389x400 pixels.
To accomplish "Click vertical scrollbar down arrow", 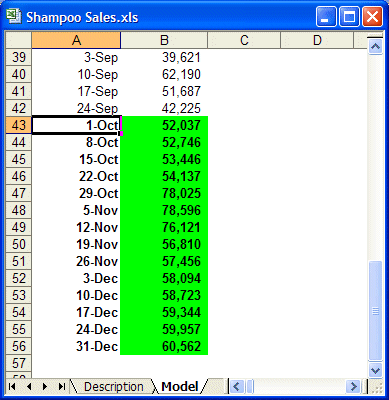I will click(x=375, y=370).
